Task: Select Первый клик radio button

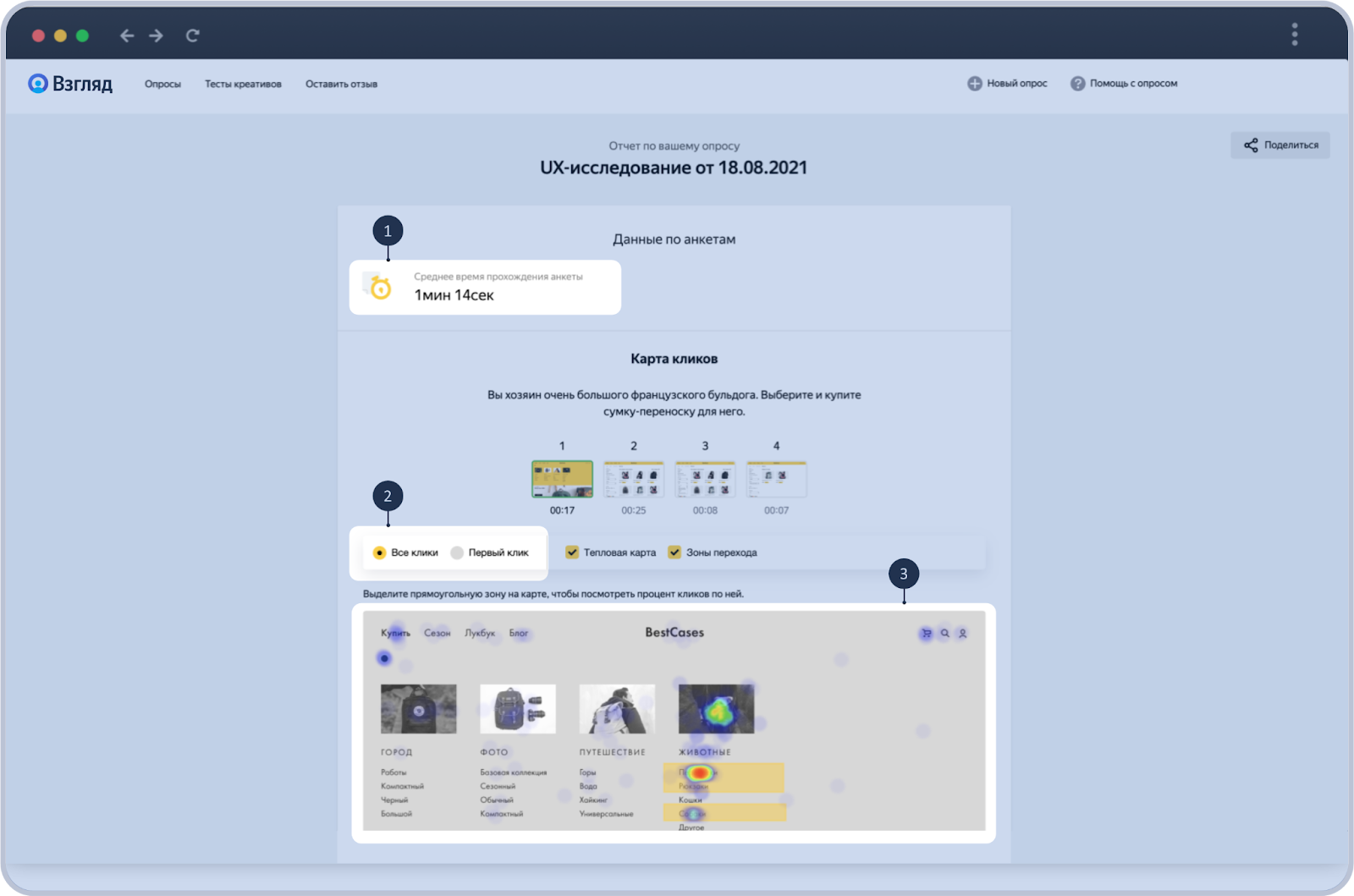Action: (457, 552)
